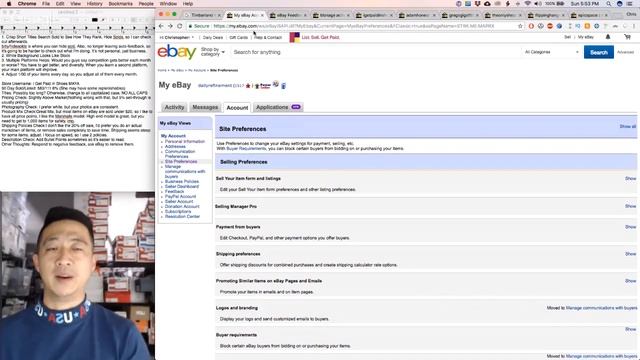Screen dimensions: 640x360
Task: Open the All Categories dropdown
Action: coord(551,52)
